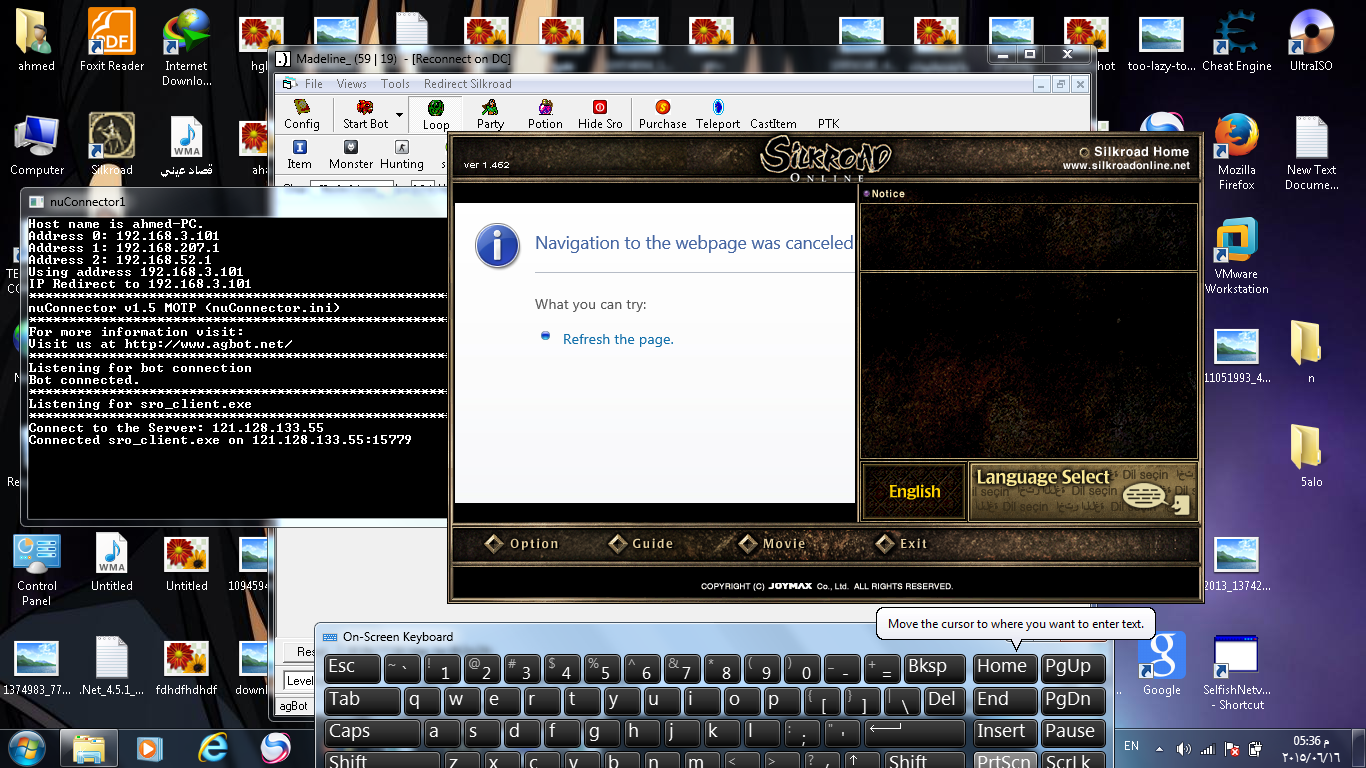The height and width of the screenshot is (768, 1366).
Task: Open the Redirect Silkroad menu
Action: click(467, 84)
